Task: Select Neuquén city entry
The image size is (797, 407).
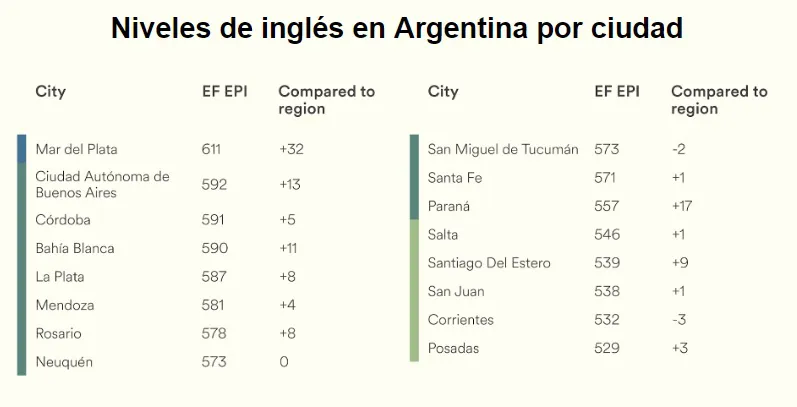Action: [64, 362]
